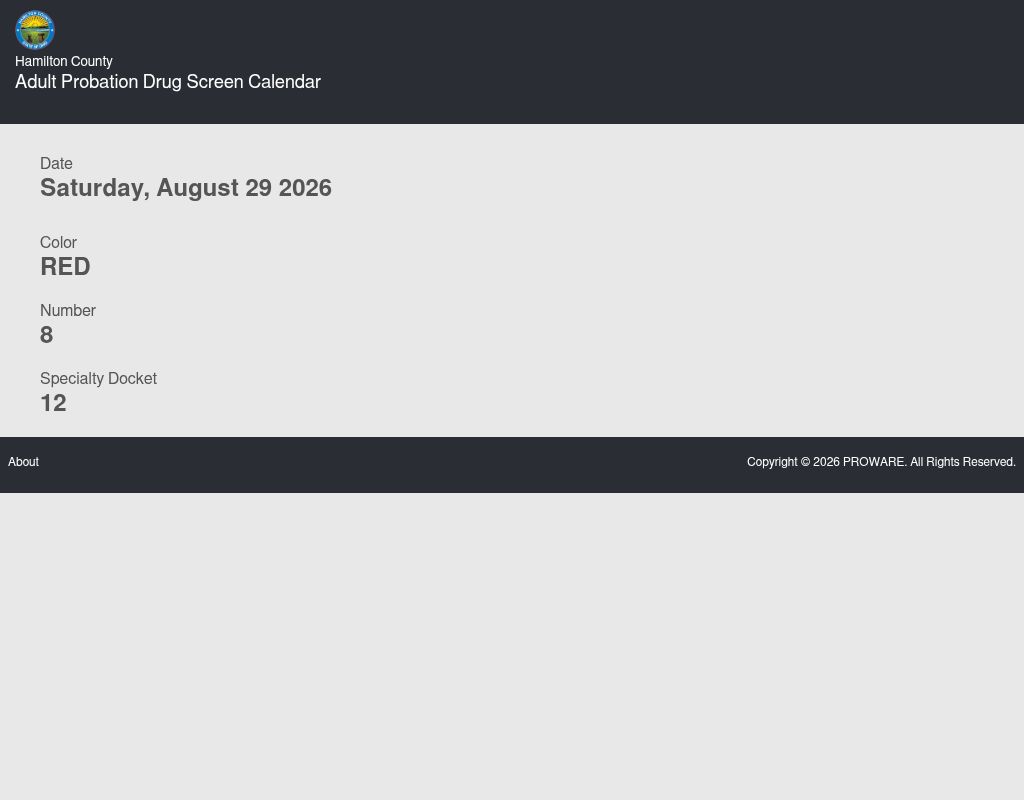Click the Copyright © 2026 text
This screenshot has width=1024, height=800.
tap(793, 462)
